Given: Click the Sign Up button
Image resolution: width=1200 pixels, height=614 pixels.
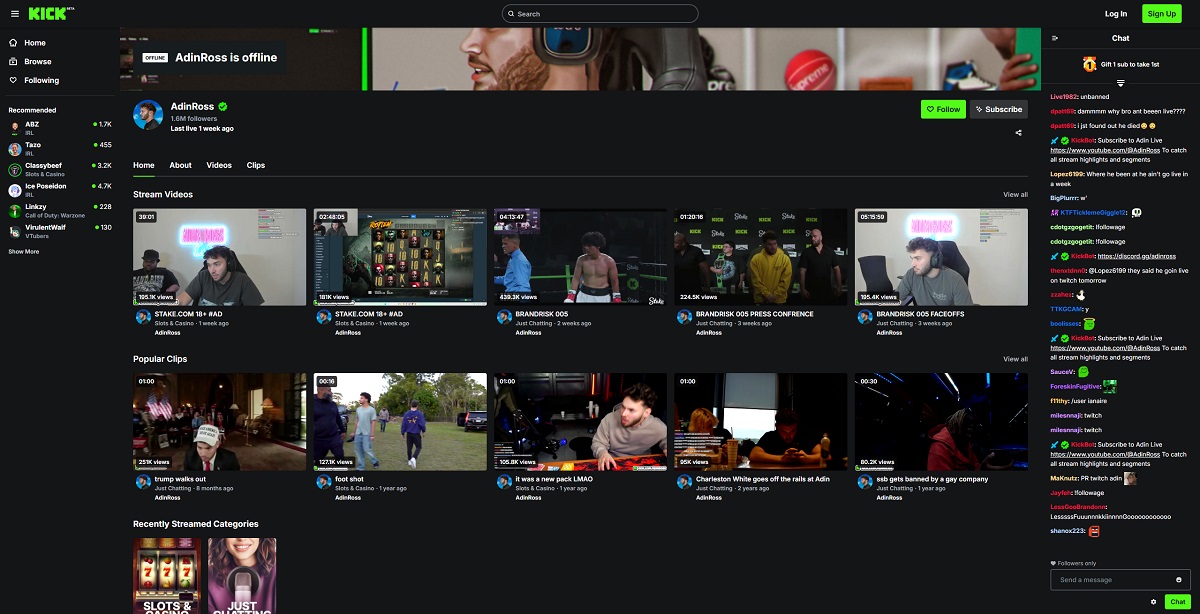Looking at the screenshot, I should pyautogui.click(x=1162, y=14).
